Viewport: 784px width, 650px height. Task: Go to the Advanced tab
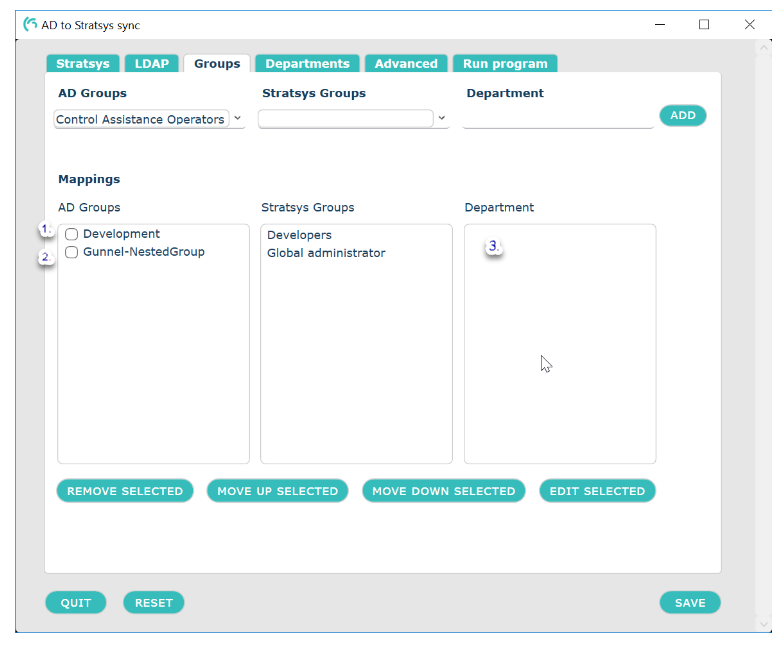click(406, 64)
